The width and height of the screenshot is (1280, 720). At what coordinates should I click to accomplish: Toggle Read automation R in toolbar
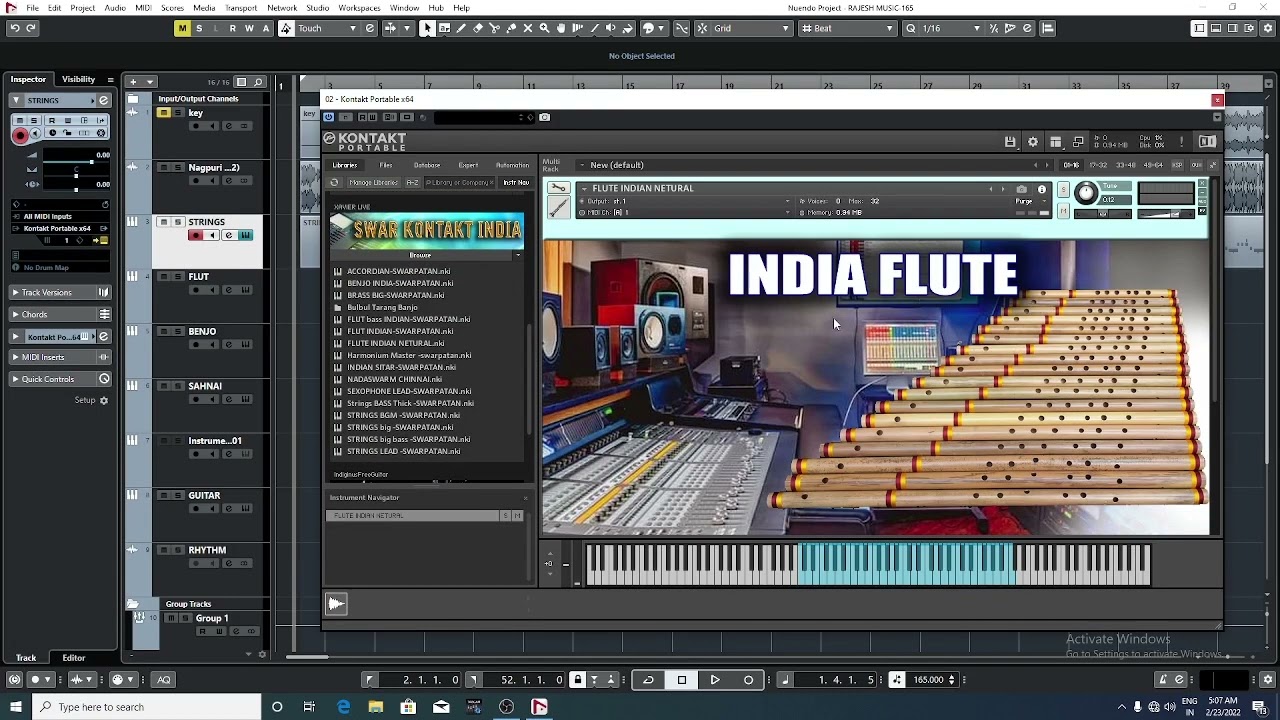tap(233, 28)
